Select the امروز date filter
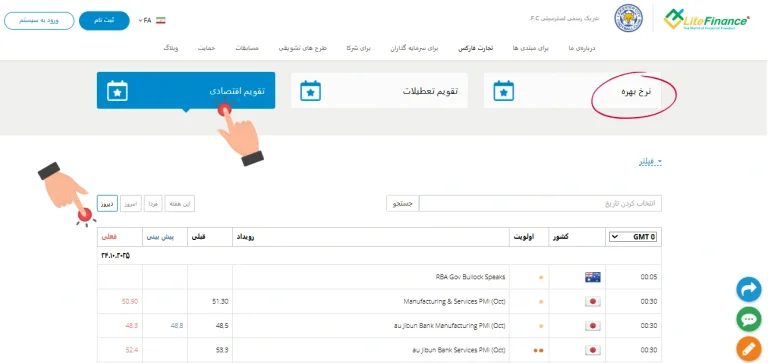The width and height of the screenshot is (768, 363). (x=131, y=203)
